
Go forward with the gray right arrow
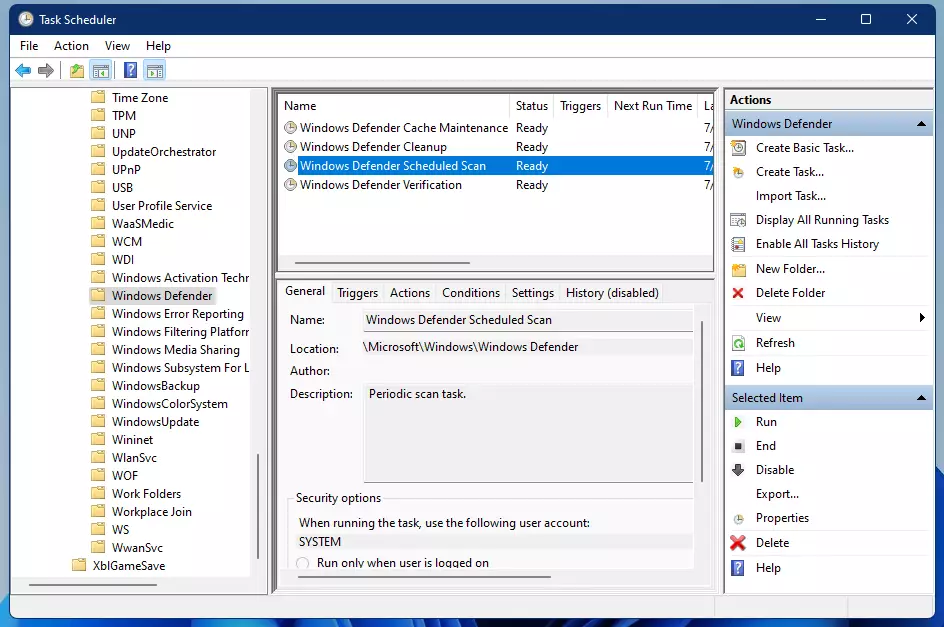tap(46, 70)
